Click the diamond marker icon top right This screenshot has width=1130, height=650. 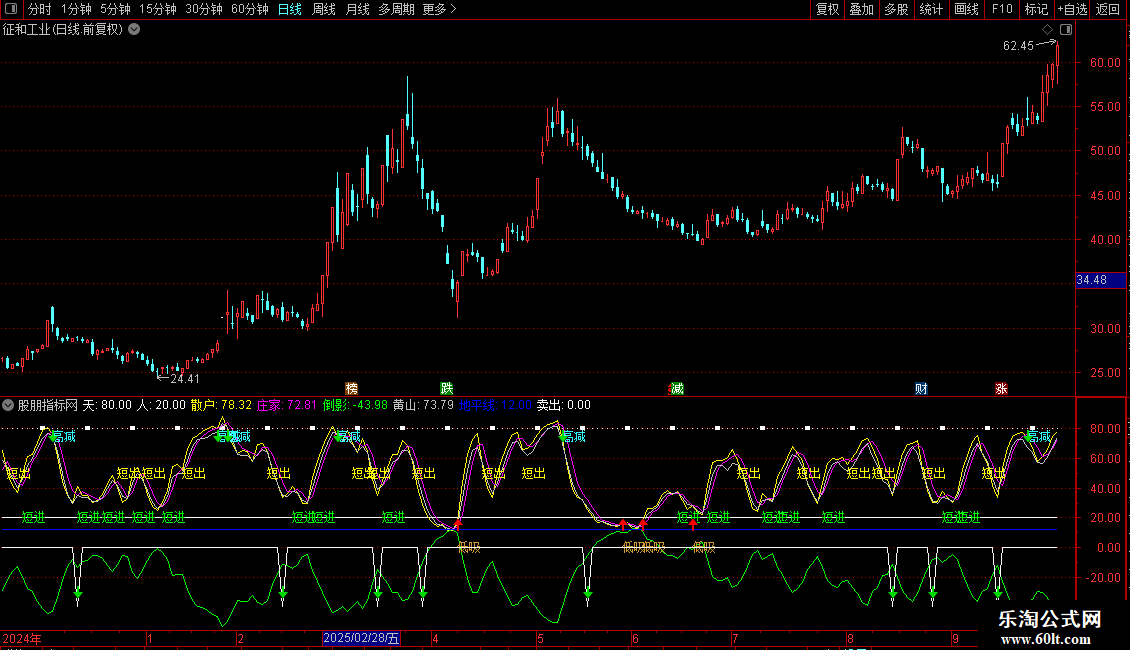click(1046, 31)
